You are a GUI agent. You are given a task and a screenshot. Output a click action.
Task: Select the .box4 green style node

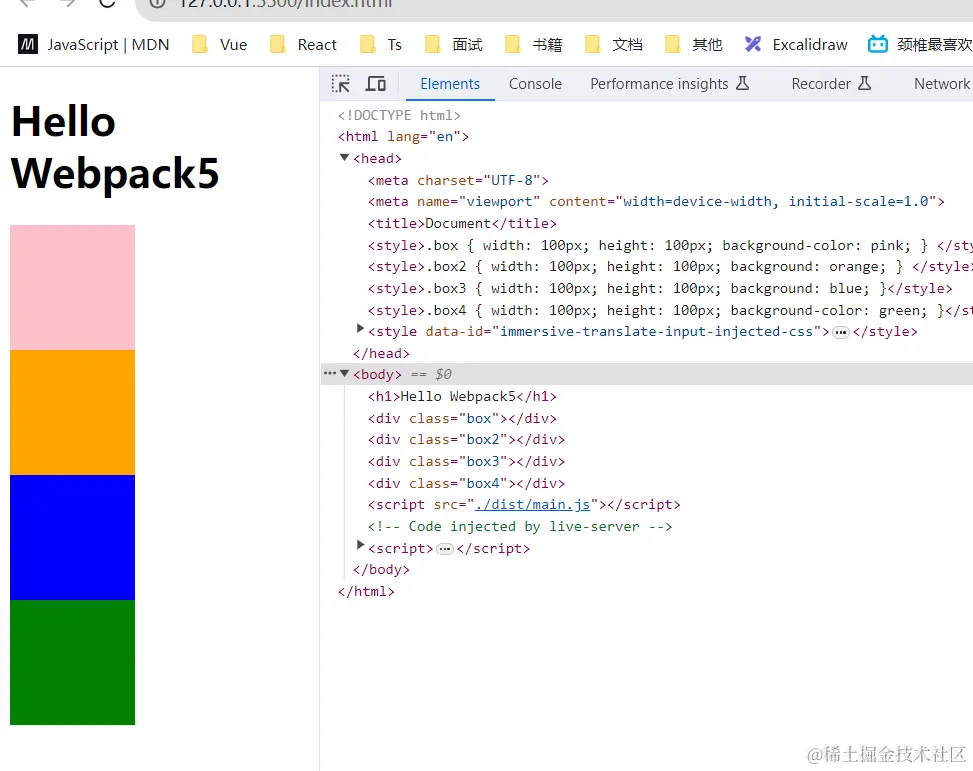pos(670,310)
